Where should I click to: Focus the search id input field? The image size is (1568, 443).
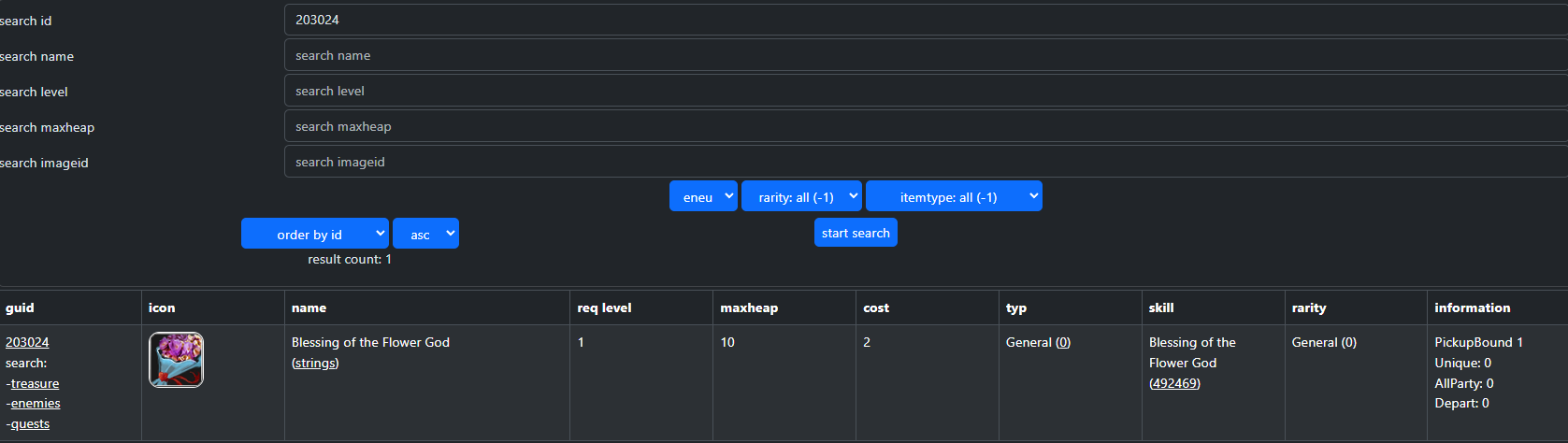926,20
